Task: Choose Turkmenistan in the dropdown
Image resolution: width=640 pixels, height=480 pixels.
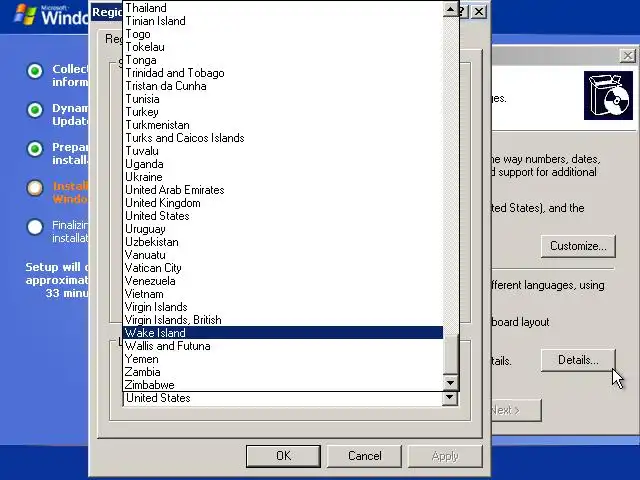Action: click(282, 125)
